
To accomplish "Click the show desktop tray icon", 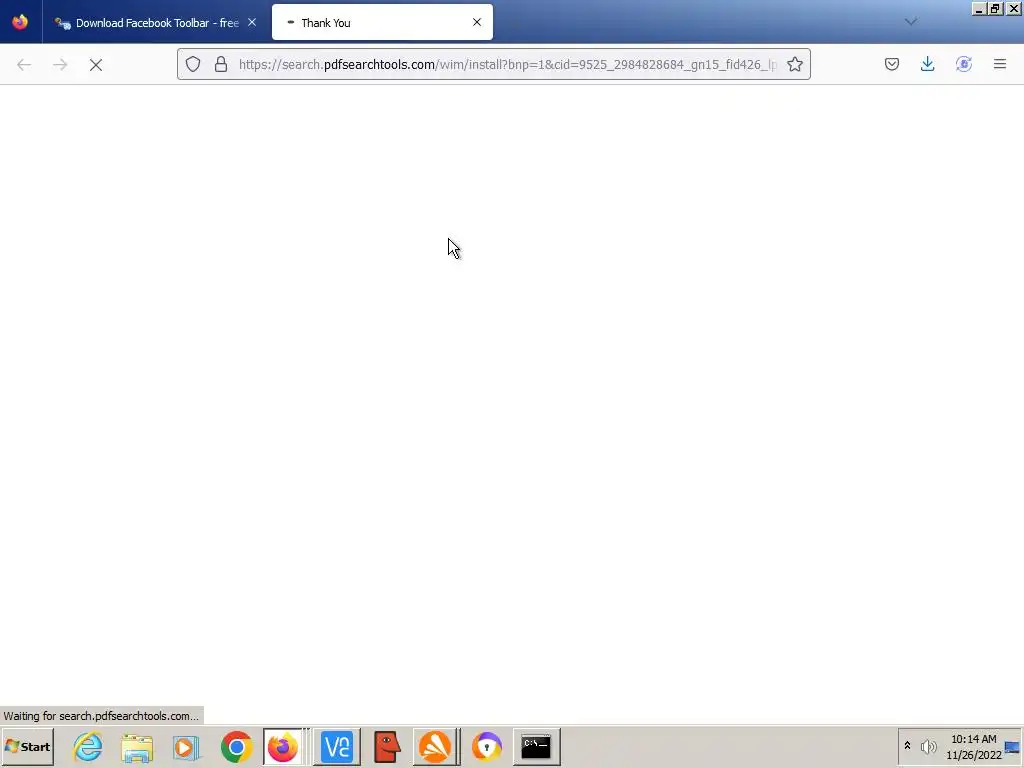I will point(1012,746).
